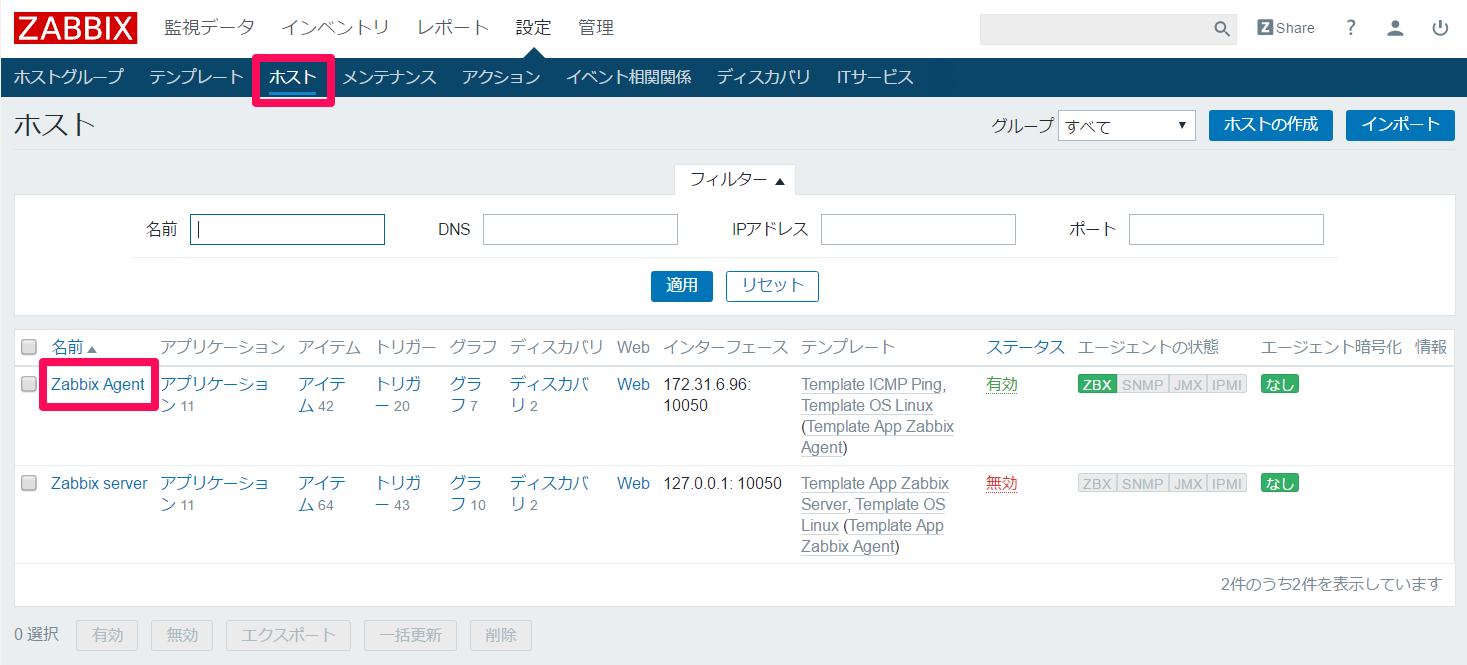The image size is (1467, 665).
Task: Click the インポート button
Action: tap(1400, 125)
